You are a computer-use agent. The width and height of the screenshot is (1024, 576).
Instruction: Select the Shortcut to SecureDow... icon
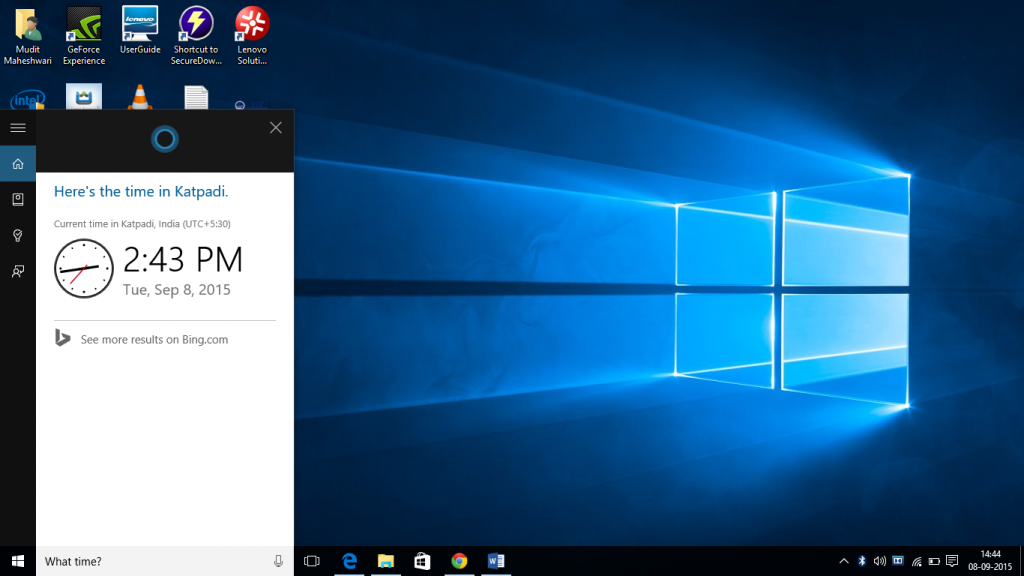point(196,37)
